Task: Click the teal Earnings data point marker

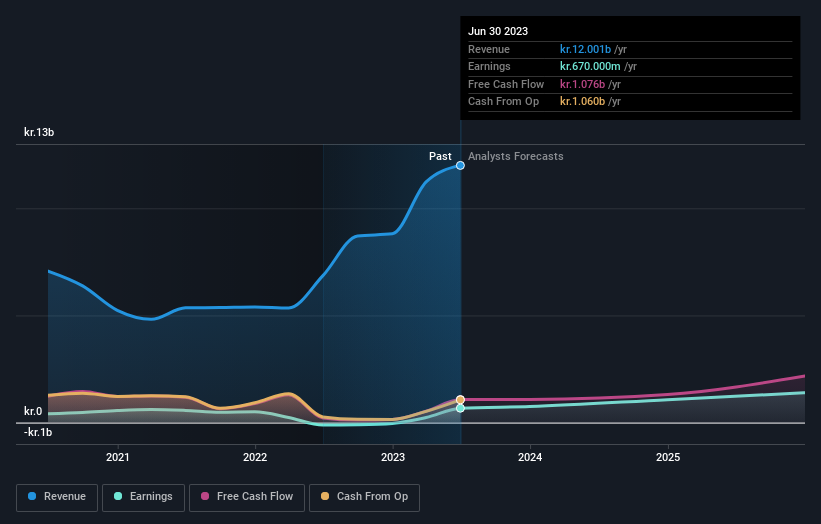Action: 460,408
